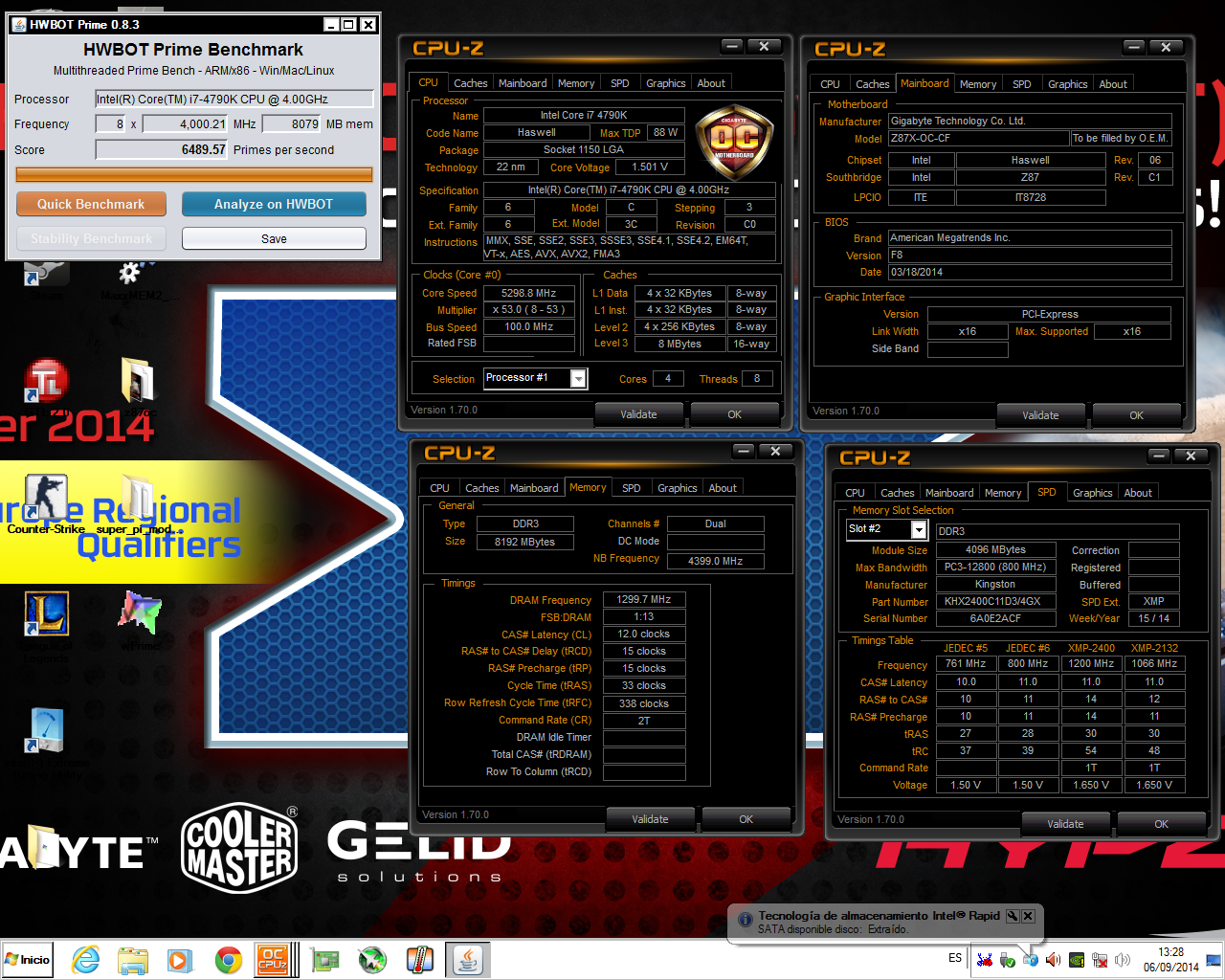The height and width of the screenshot is (980, 1225).
Task: Click the wrench icon in the notification balloon
Action: pos(1013,916)
